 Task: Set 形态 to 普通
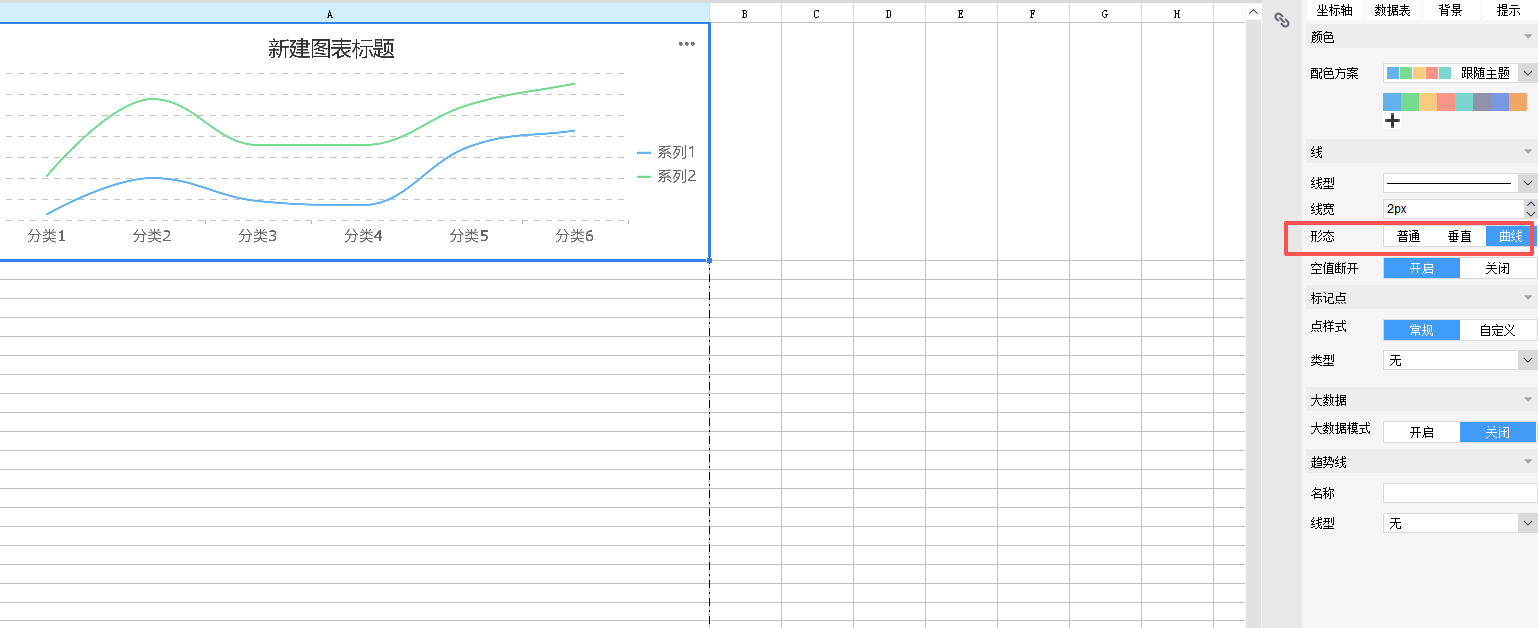pos(1409,237)
